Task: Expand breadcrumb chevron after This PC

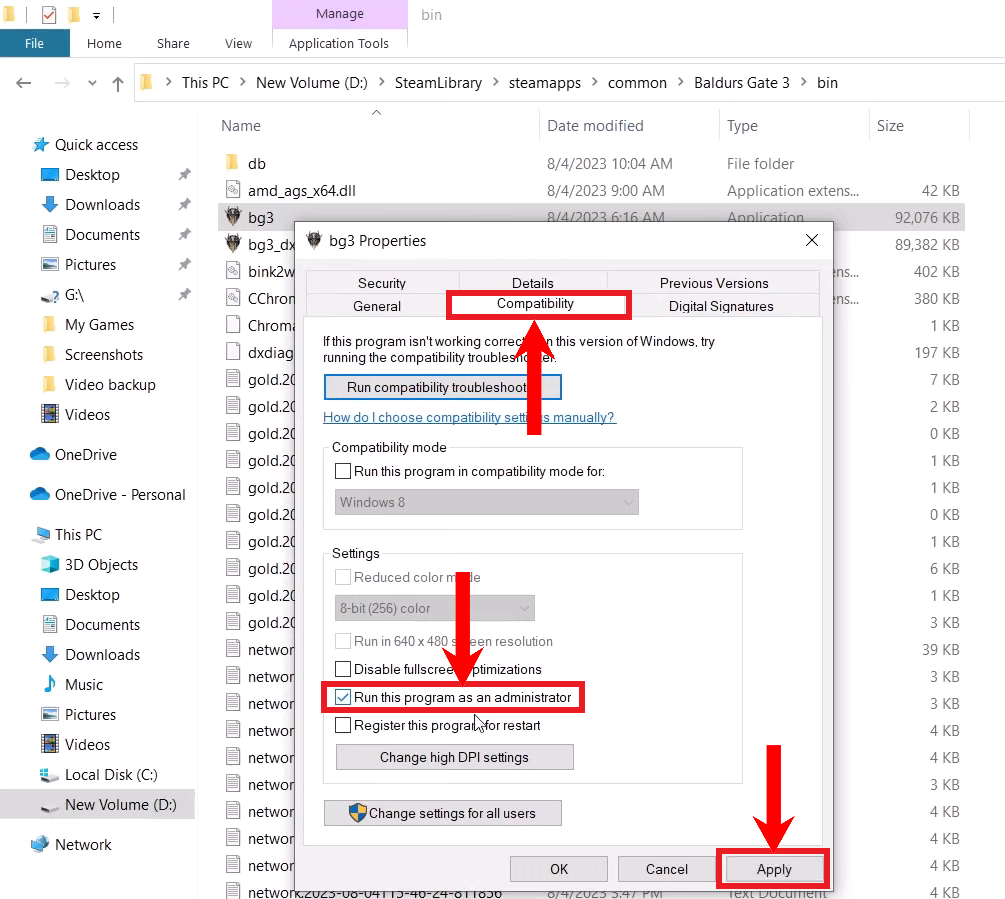Action: 242,83
